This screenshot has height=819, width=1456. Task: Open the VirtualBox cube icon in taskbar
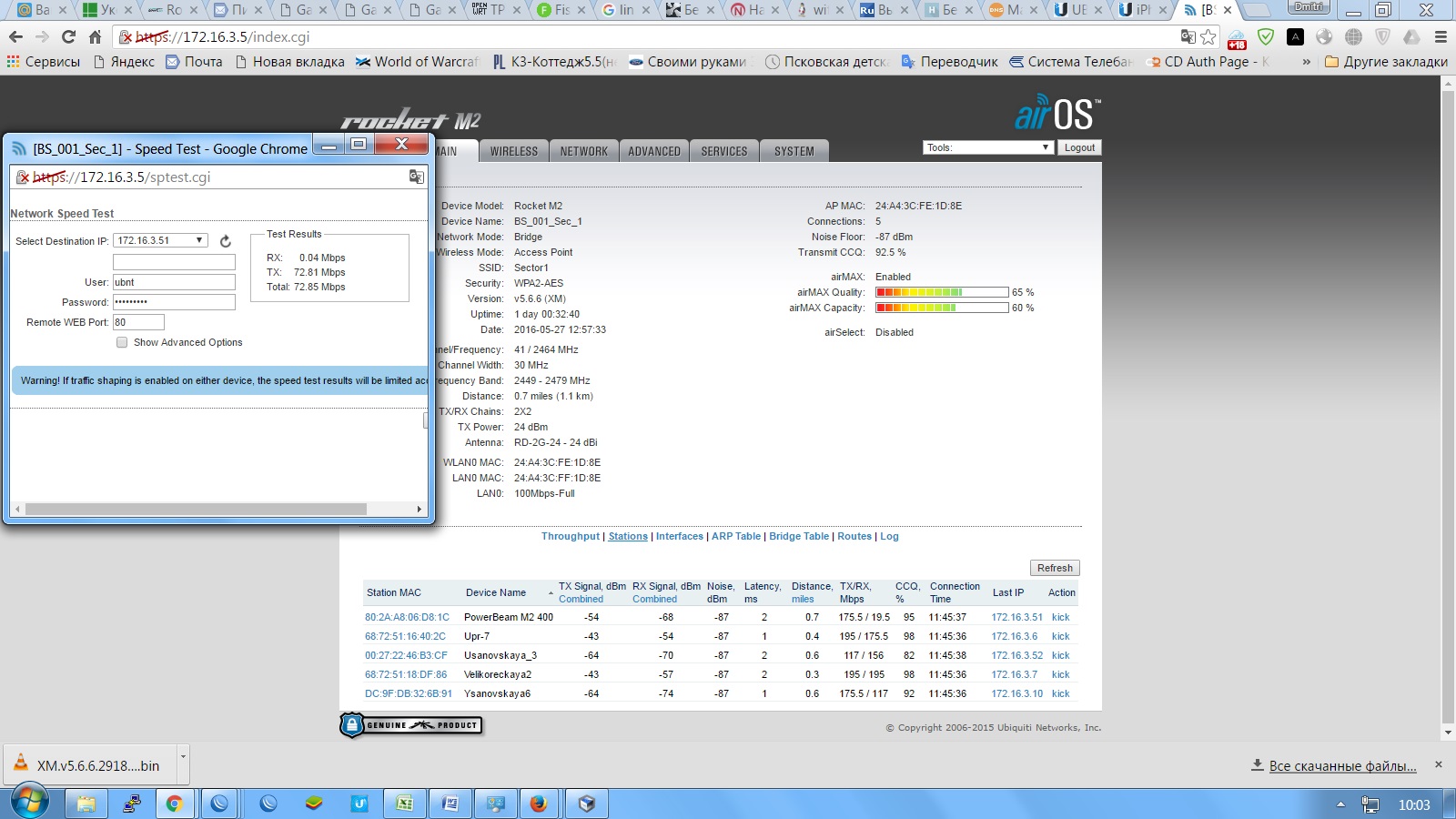tap(587, 804)
